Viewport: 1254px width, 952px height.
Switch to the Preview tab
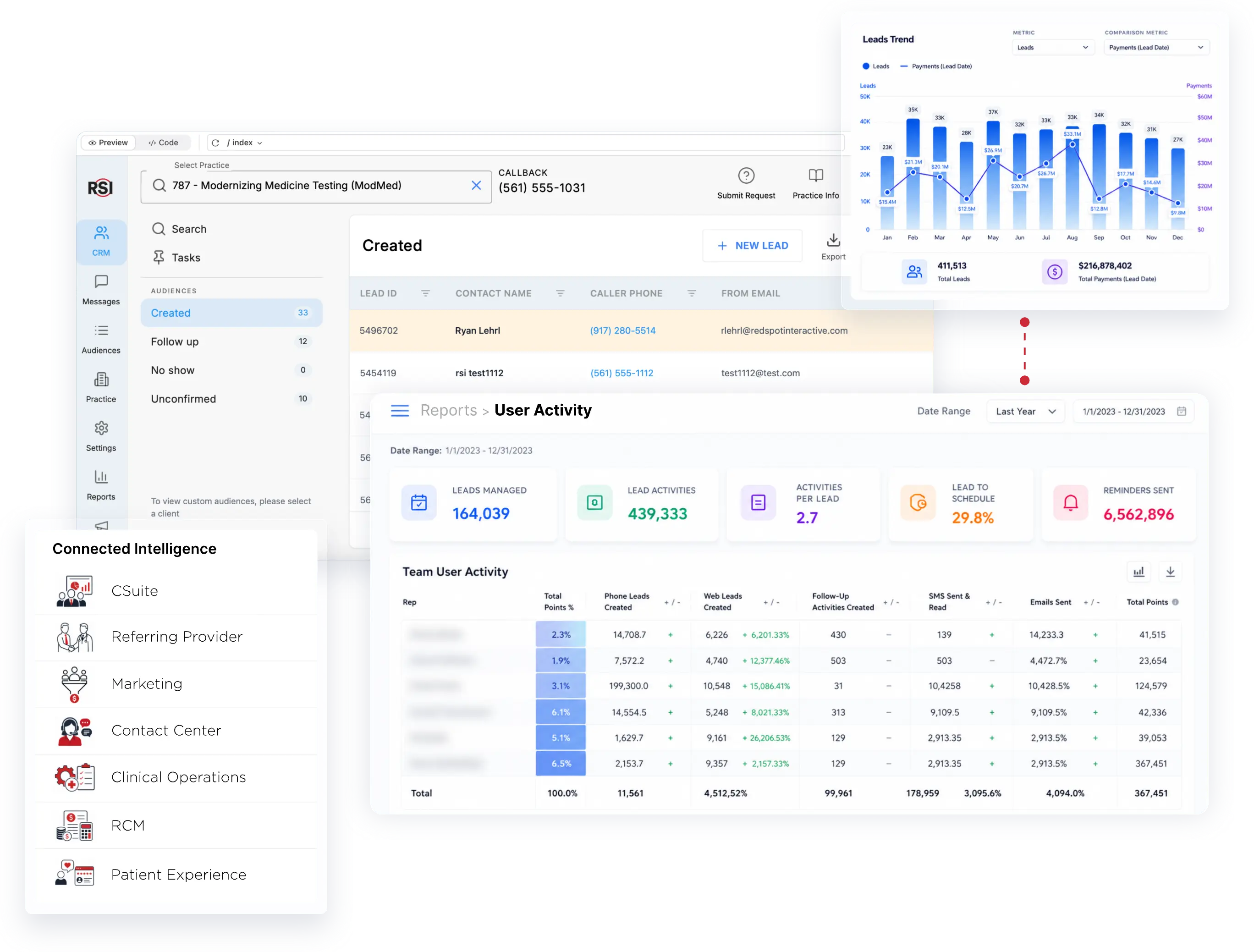point(108,143)
